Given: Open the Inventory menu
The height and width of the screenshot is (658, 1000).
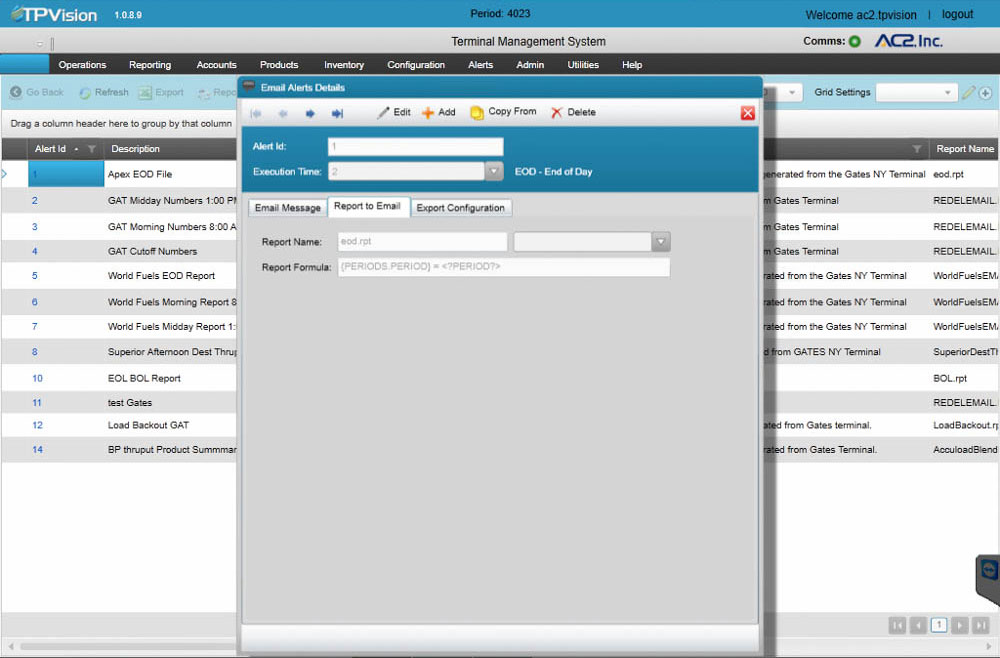Looking at the screenshot, I should click(344, 64).
